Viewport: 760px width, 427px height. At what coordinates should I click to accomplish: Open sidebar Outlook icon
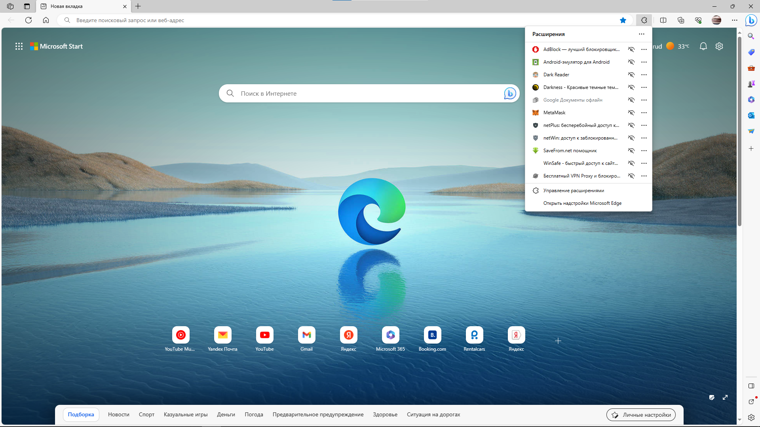tap(751, 115)
